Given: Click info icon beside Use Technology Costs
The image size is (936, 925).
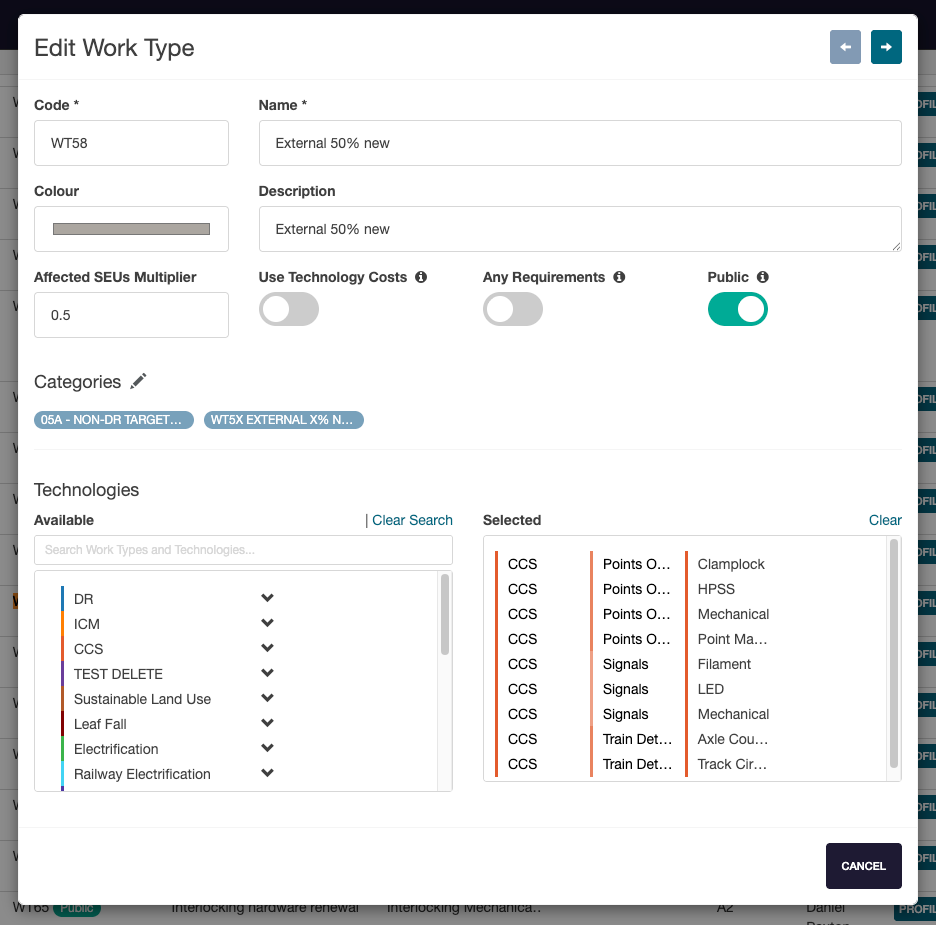Looking at the screenshot, I should [421, 277].
